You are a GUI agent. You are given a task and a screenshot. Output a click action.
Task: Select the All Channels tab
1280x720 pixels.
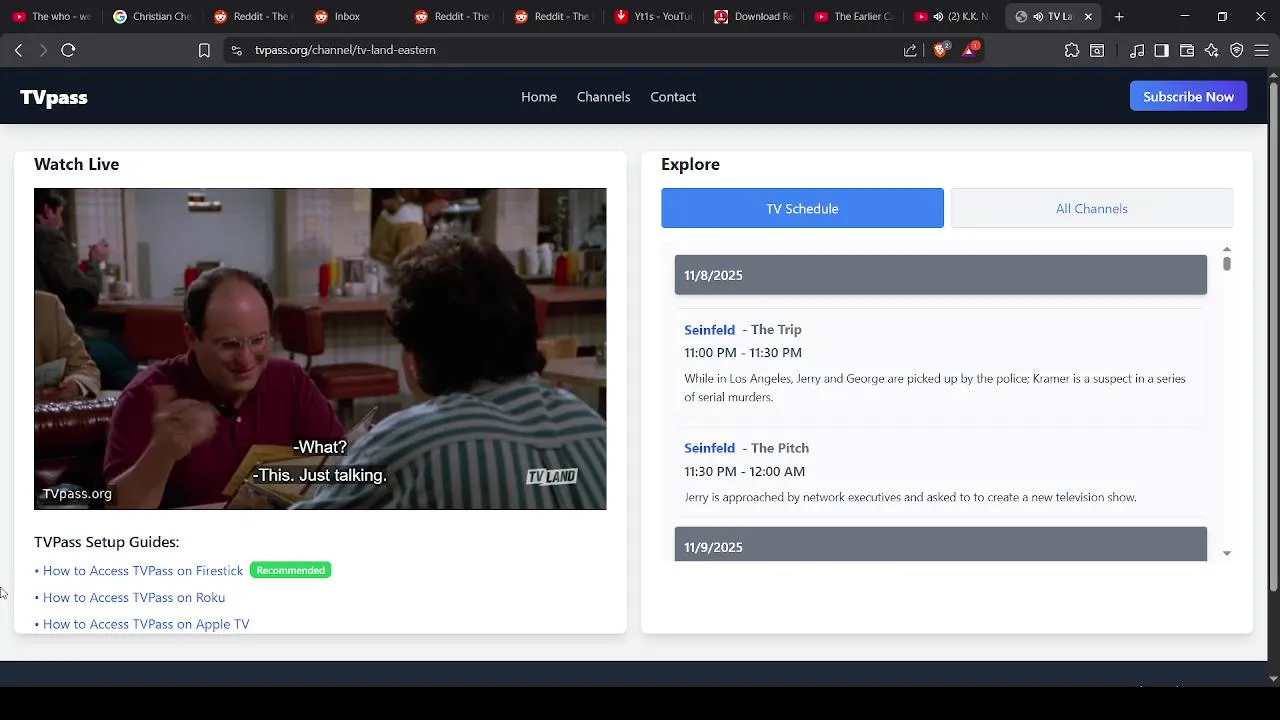(x=1092, y=208)
